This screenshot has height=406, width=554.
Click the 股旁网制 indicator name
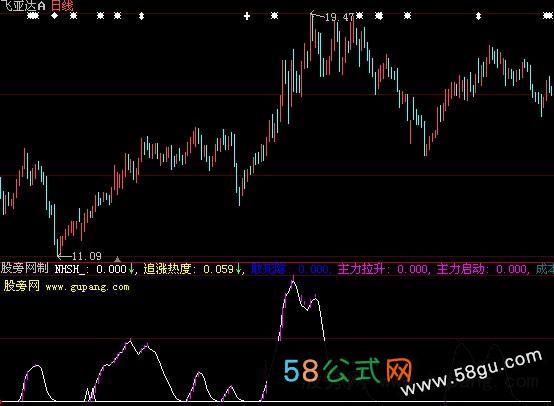25,268
